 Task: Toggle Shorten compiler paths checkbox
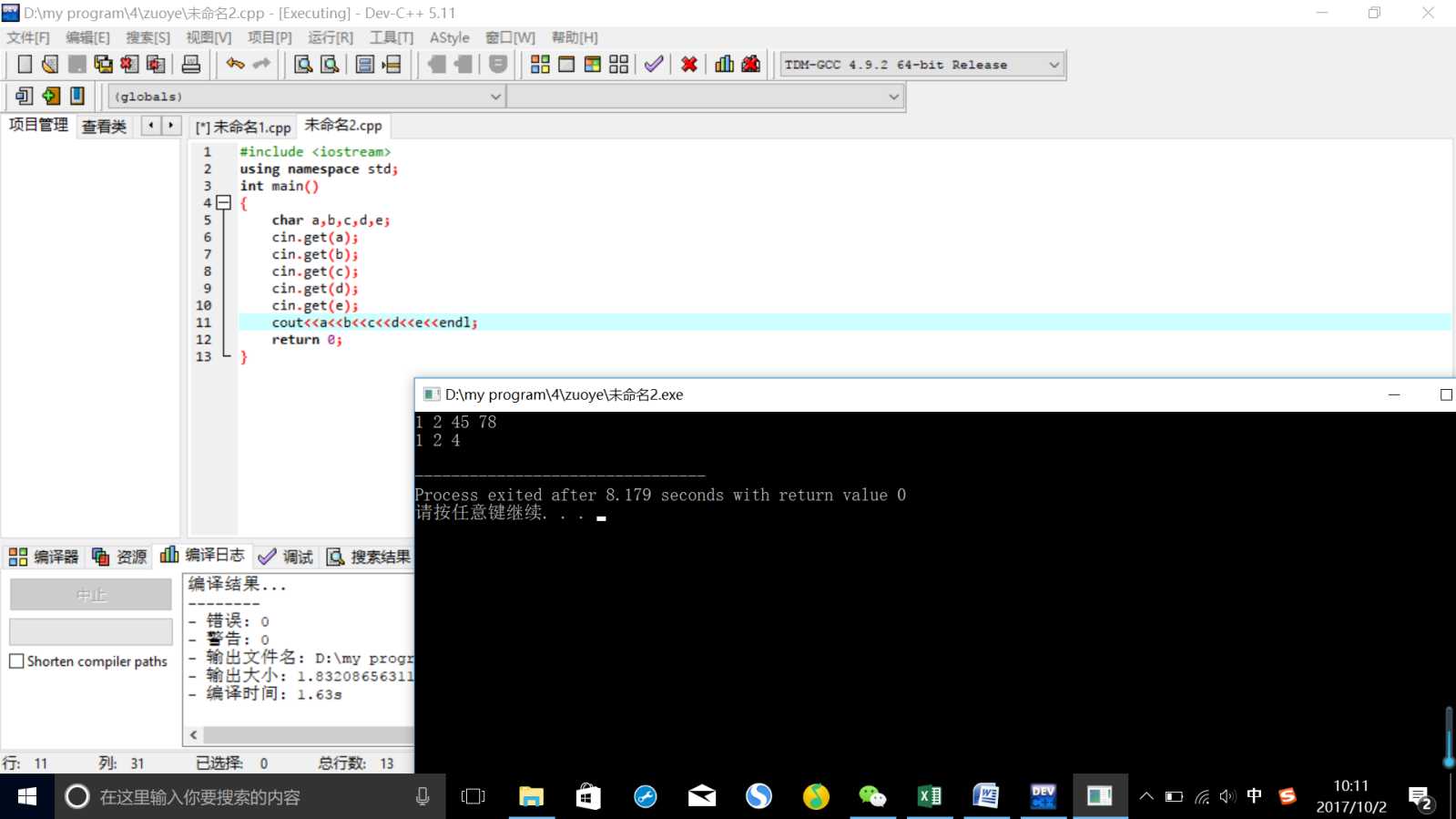(x=16, y=661)
